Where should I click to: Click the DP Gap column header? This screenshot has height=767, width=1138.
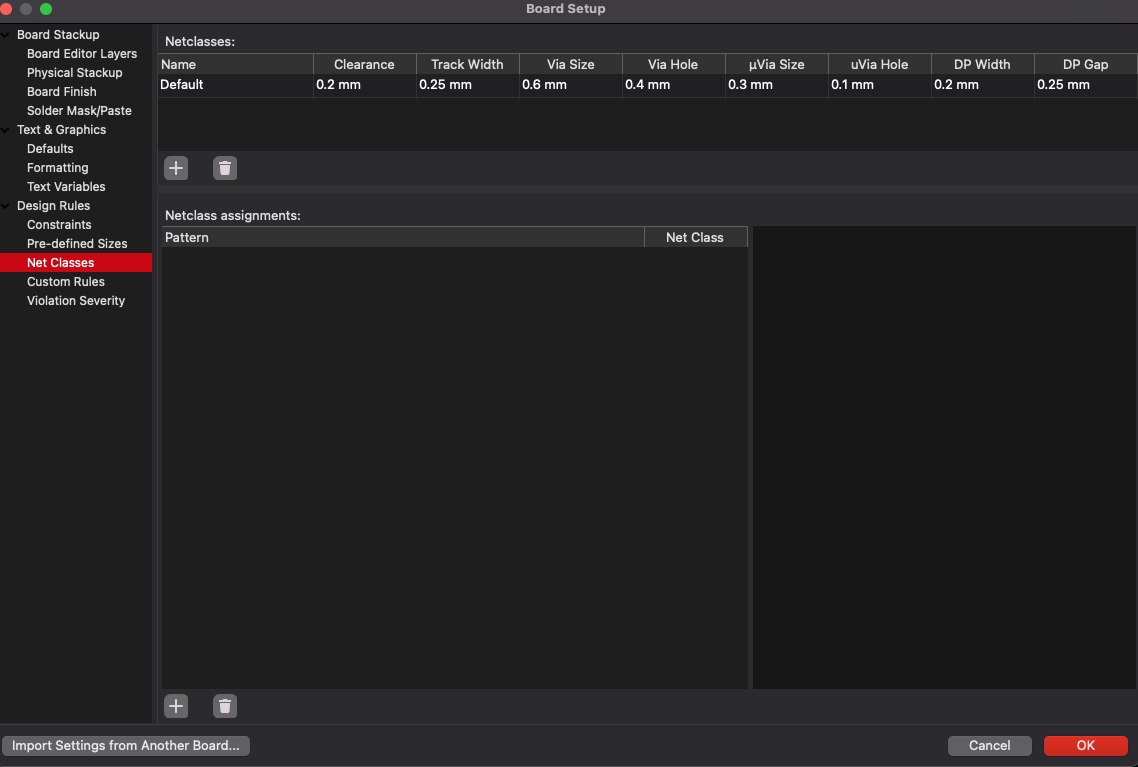coord(1086,65)
